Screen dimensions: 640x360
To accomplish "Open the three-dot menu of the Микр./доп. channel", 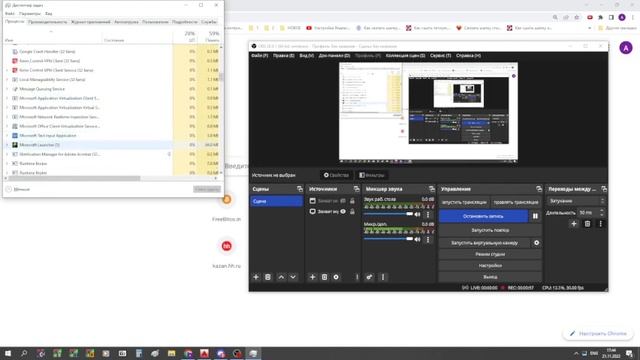I will click(428, 239).
